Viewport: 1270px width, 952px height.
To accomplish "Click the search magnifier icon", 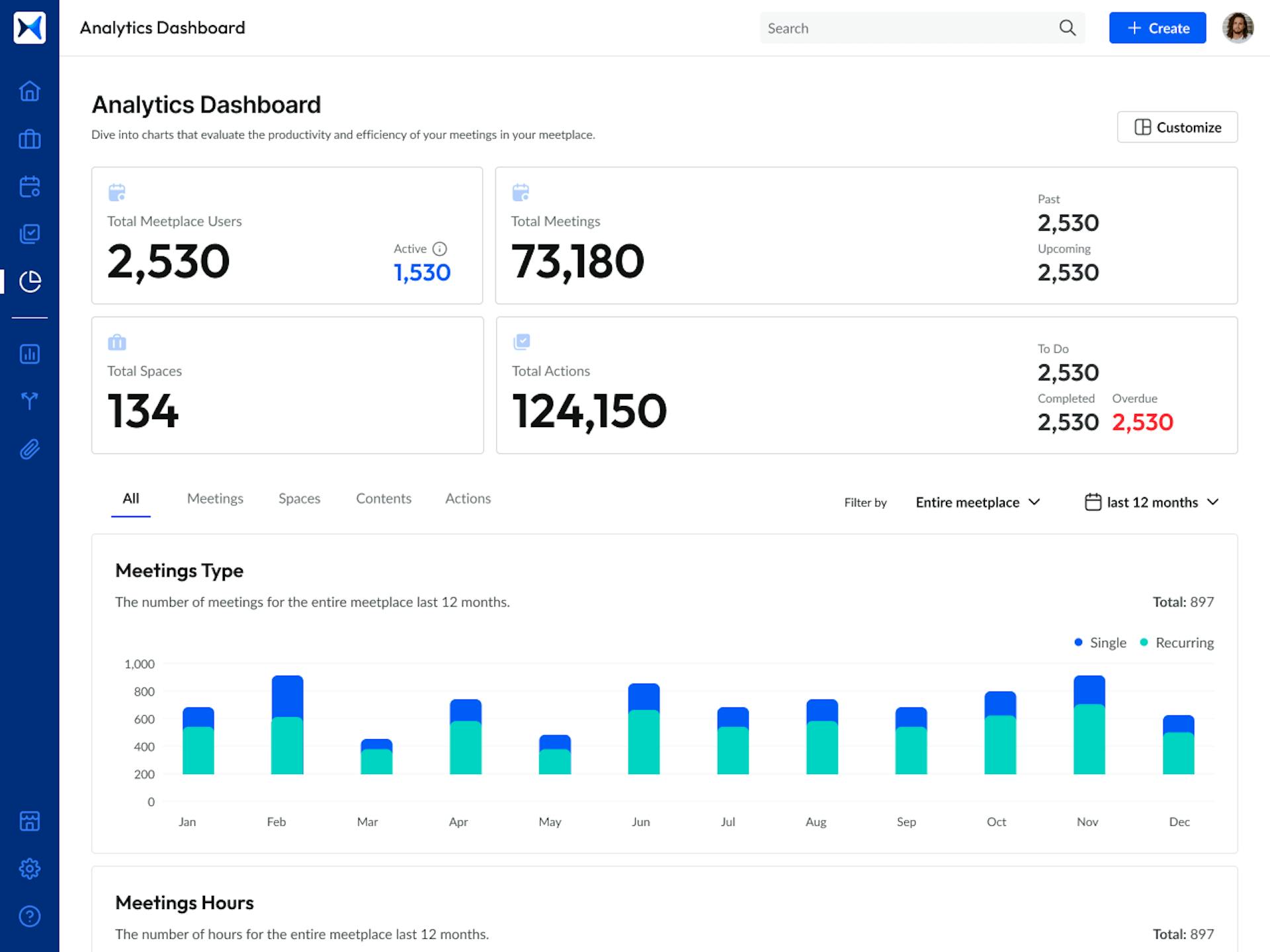I will pos(1067,28).
